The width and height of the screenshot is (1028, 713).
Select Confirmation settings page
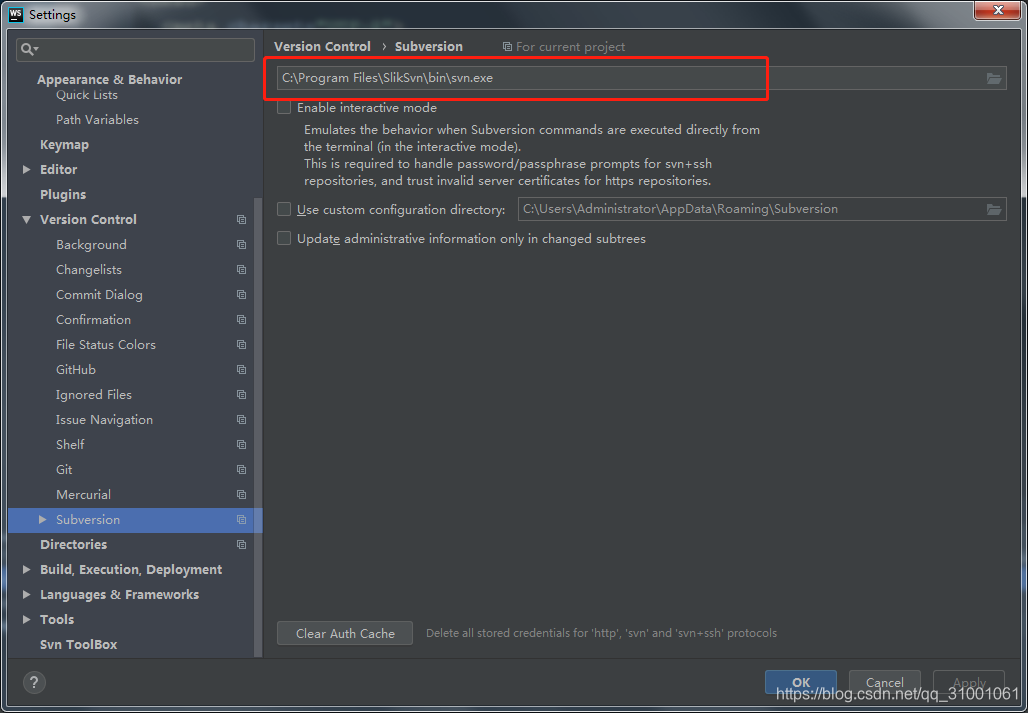point(93,320)
